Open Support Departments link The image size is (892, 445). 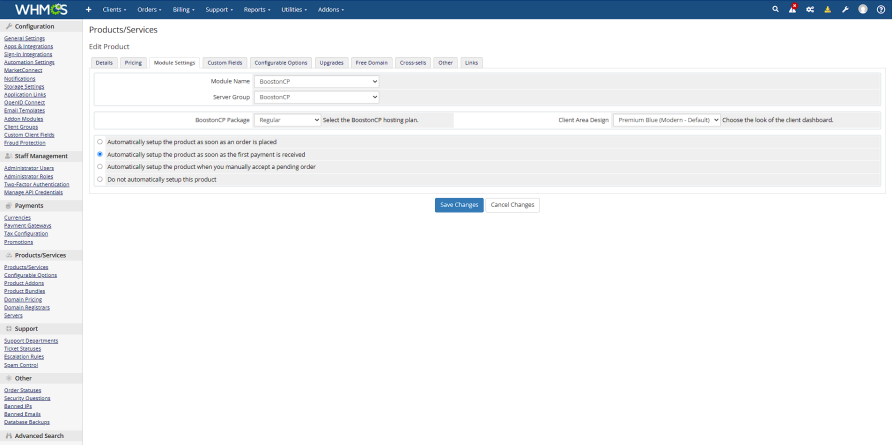(x=31, y=341)
